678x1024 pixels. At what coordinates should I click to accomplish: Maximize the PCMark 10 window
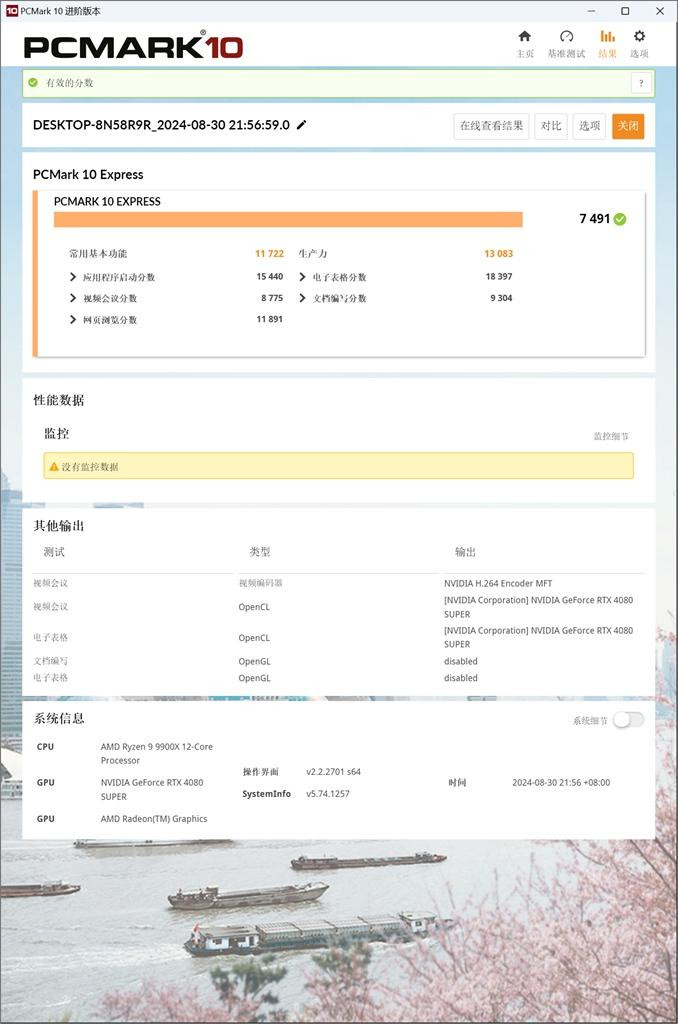tap(625, 11)
